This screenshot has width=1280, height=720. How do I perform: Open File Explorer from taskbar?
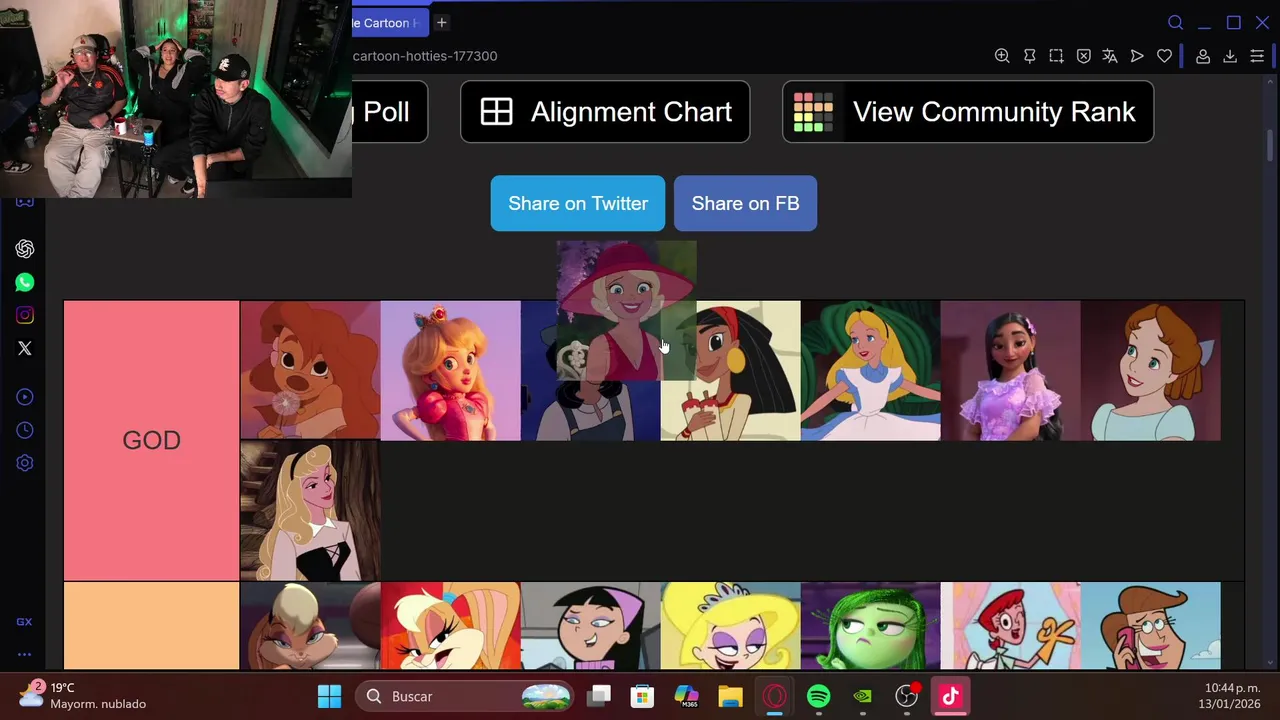pyautogui.click(x=730, y=696)
